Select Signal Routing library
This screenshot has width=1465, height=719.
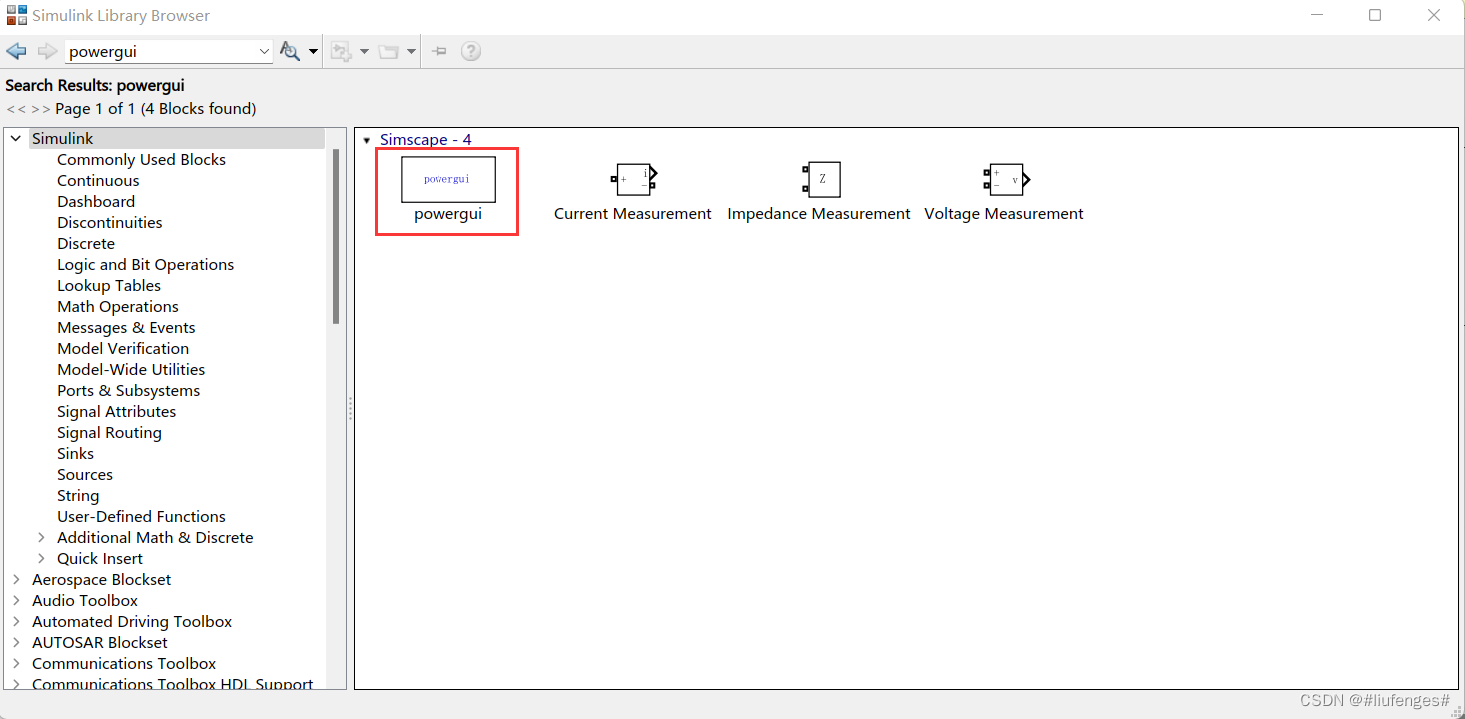109,433
